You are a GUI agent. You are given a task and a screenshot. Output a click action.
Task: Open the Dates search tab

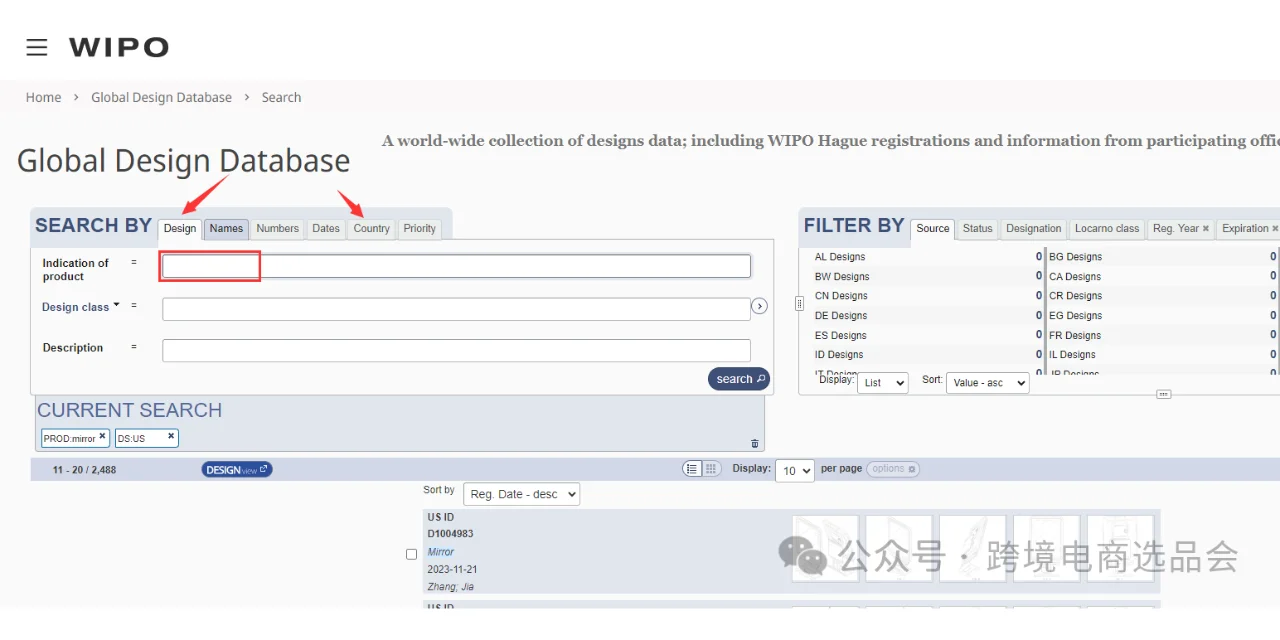(x=326, y=229)
